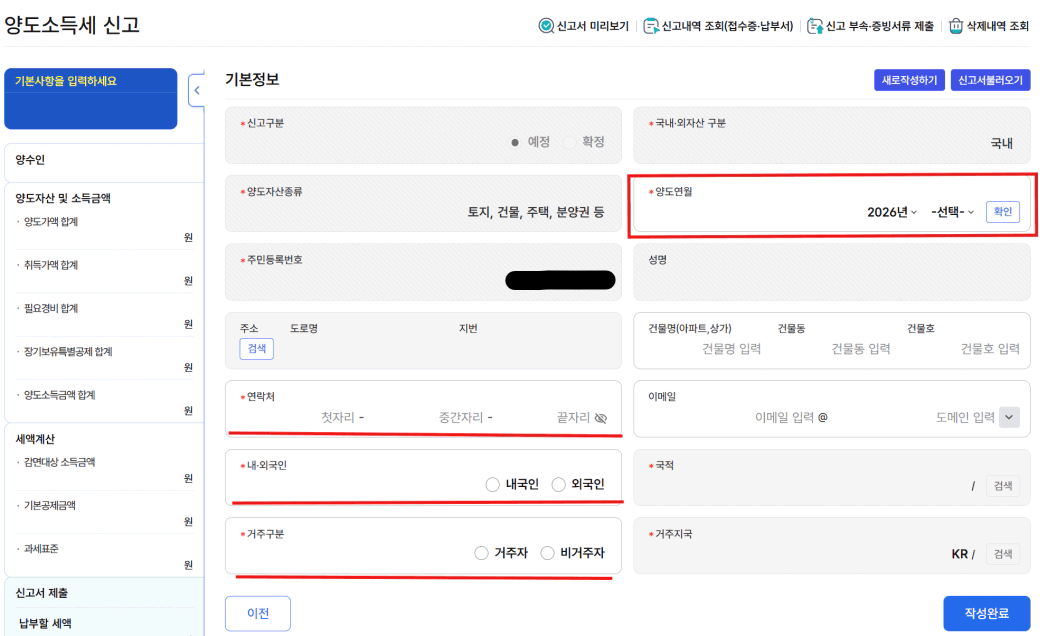This screenshot has width=1047, height=636.
Task: Open 삭제내역 조회 trash icon
Action: point(956,26)
